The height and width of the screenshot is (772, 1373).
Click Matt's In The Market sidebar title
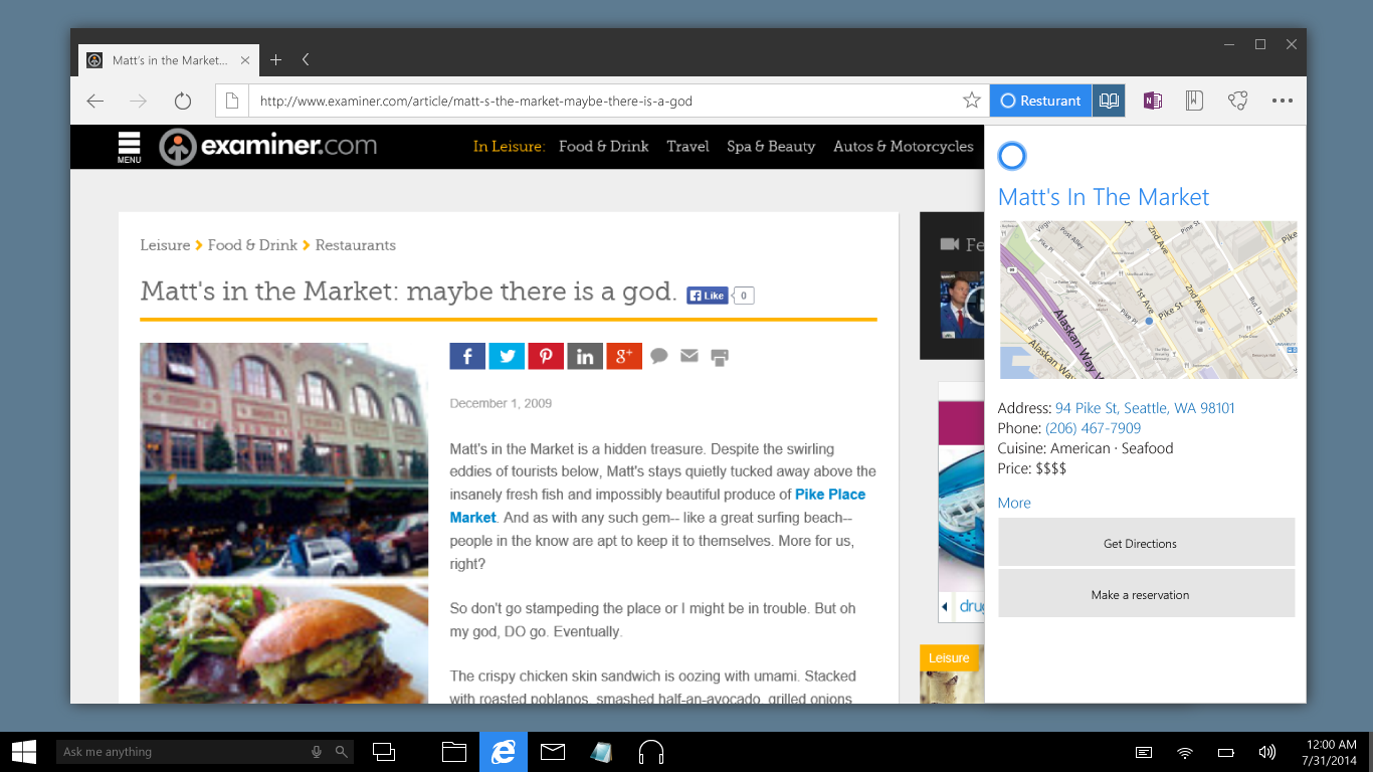click(1104, 197)
